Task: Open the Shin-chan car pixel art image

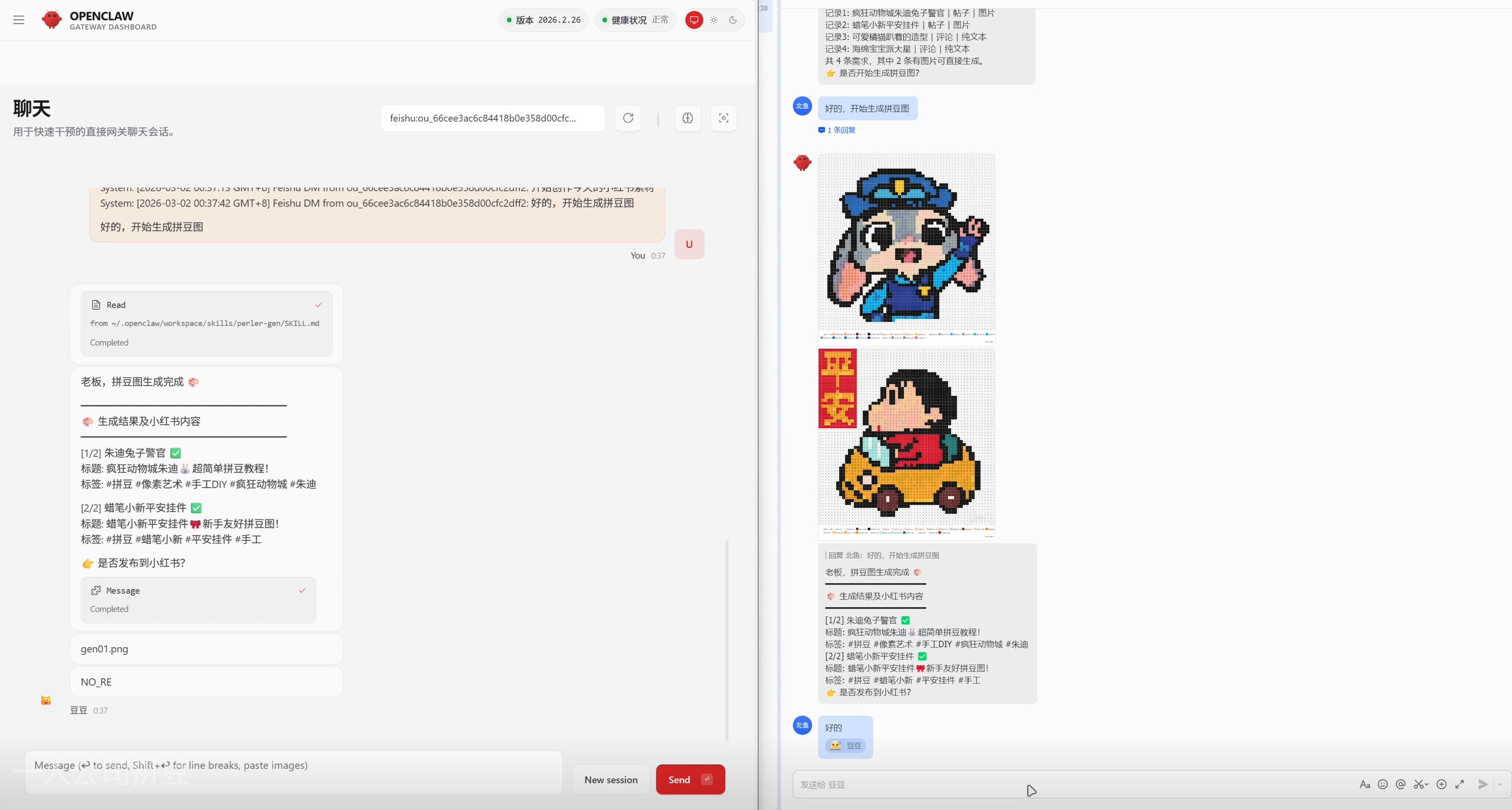Action: (906, 445)
